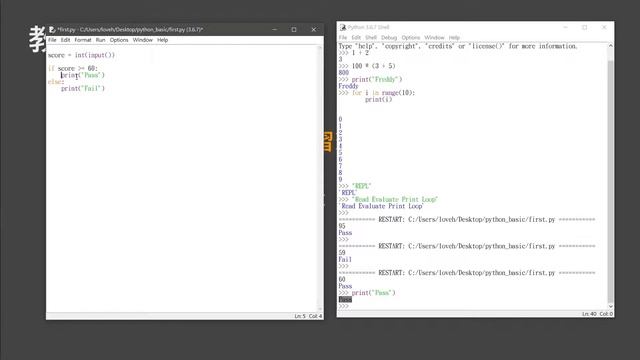Image resolution: width=640 pixels, height=360 pixels.
Task: Open Options menu in Python Shell window
Action: pyautogui.click(x=411, y=38)
